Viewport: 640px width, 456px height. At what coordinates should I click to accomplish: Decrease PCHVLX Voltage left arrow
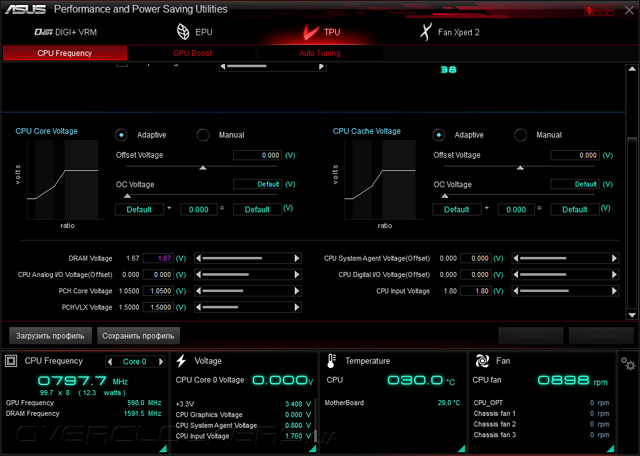(198, 307)
